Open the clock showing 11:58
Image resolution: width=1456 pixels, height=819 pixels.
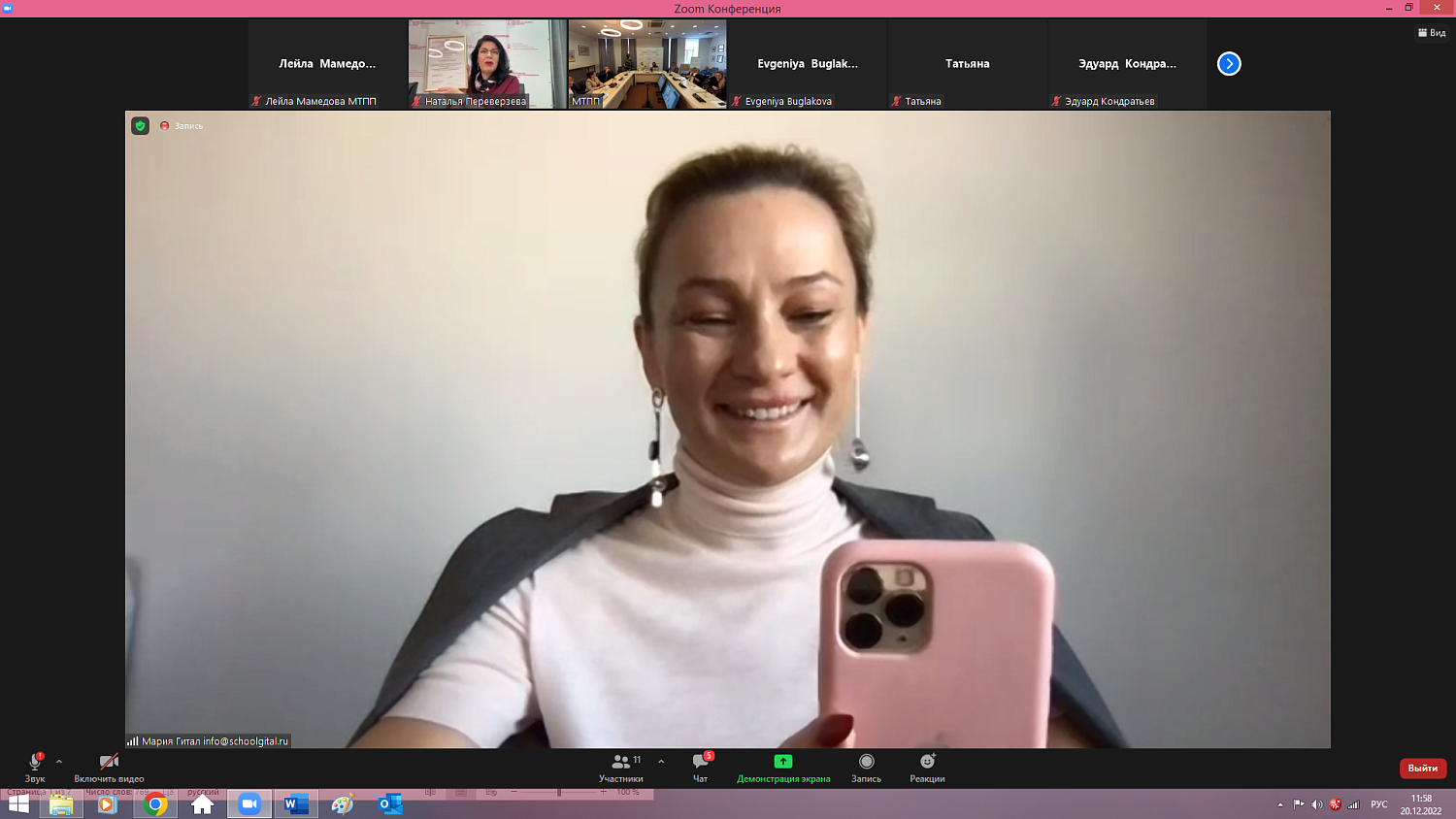coord(1421,804)
